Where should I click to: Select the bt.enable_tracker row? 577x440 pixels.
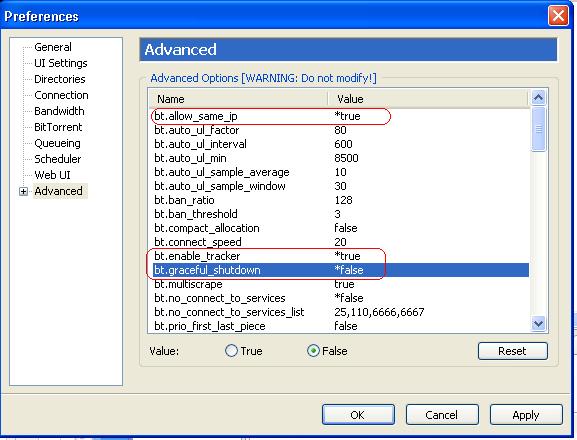pos(341,256)
